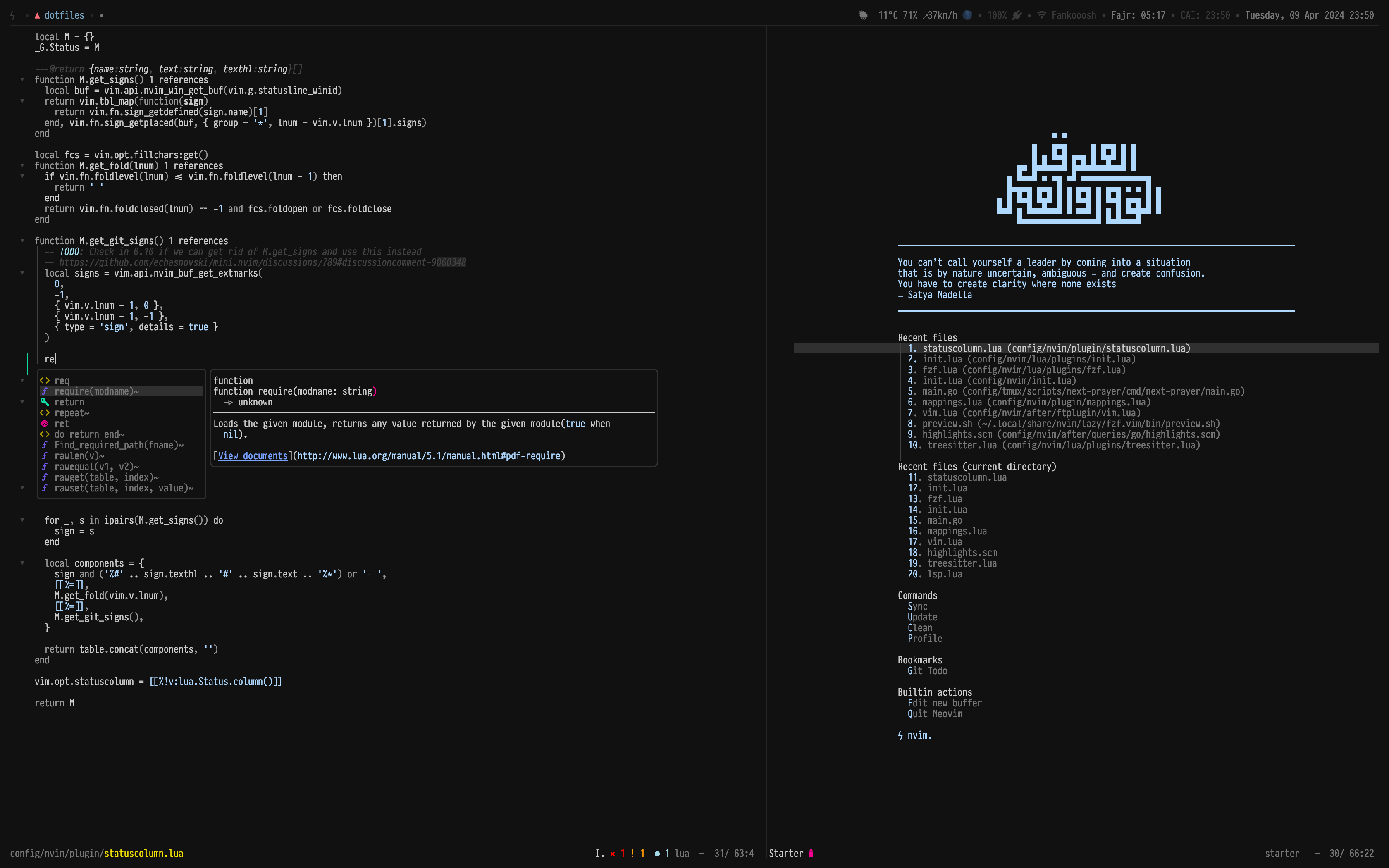Click statuscolumn.lua filename in statusline
This screenshot has width=1389, height=868.
143,854
